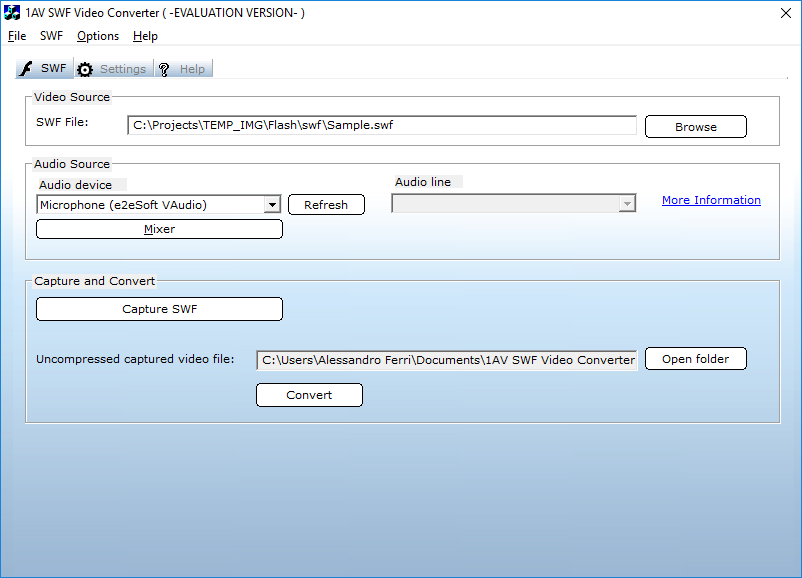Open the File menu
The image size is (802, 578).
tap(17, 36)
